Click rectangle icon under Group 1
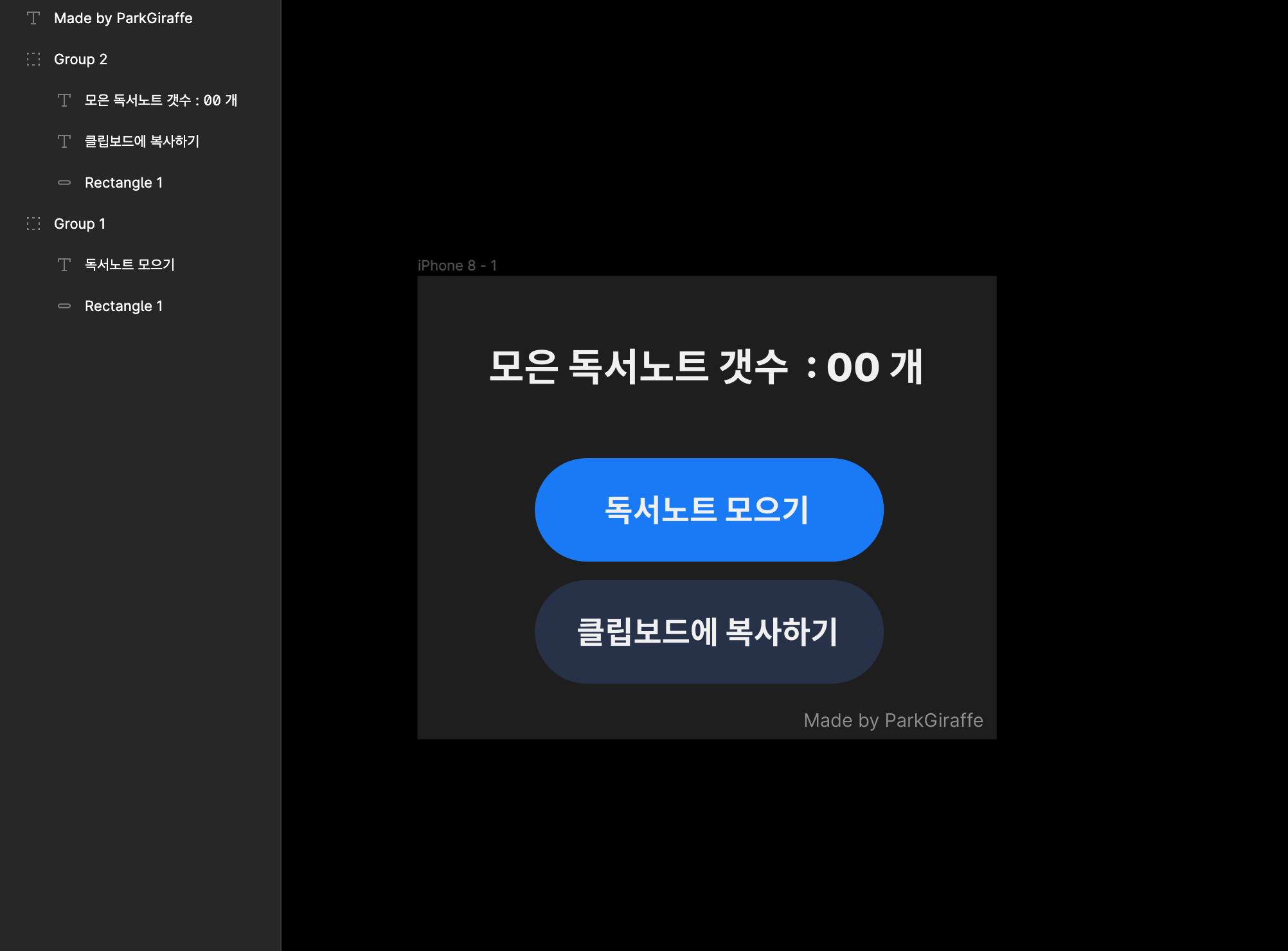Screen dimensions: 1288x951 (x=64, y=306)
